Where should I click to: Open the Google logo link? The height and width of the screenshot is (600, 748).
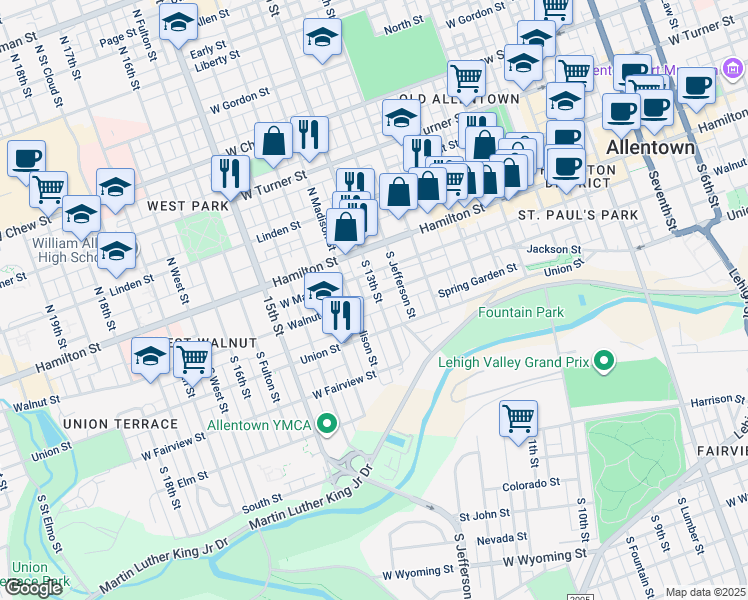pos(33,588)
